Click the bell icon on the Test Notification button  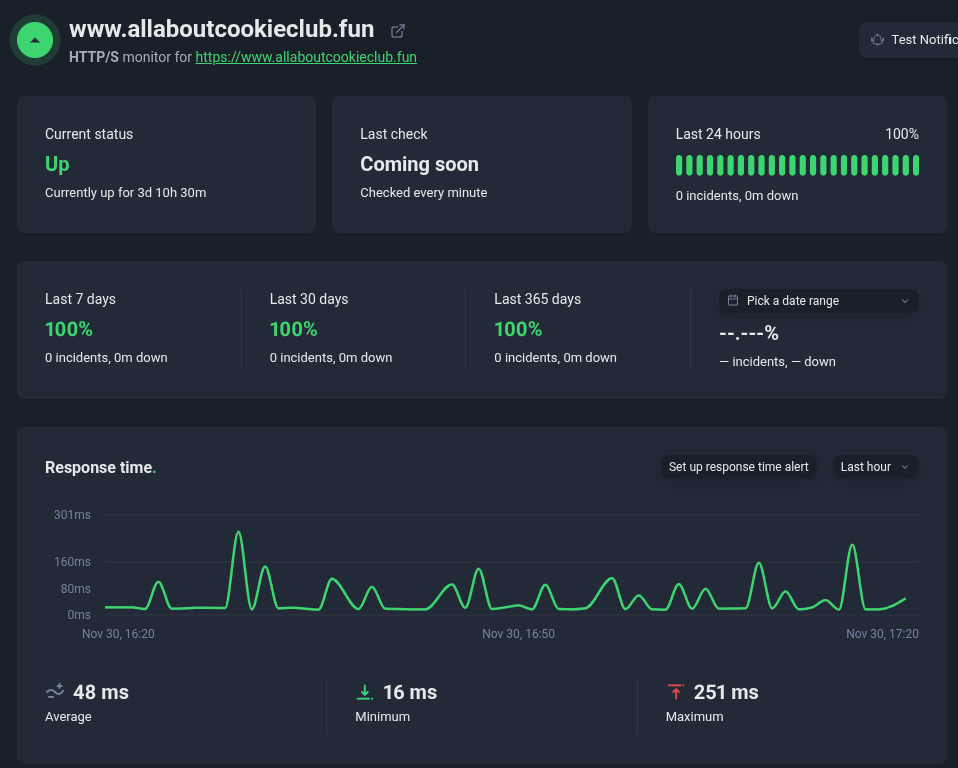tap(878, 39)
